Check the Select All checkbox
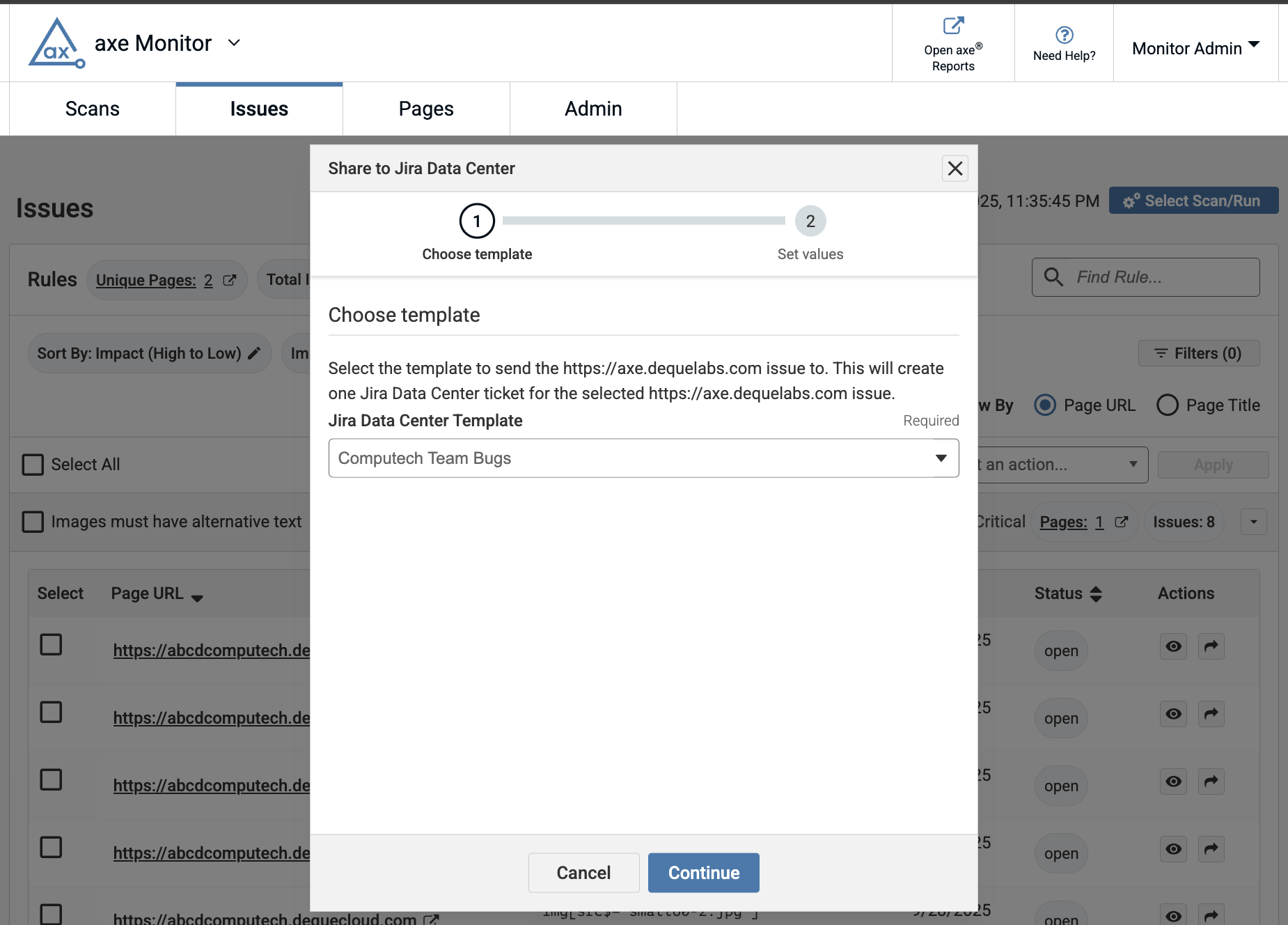 (x=33, y=464)
